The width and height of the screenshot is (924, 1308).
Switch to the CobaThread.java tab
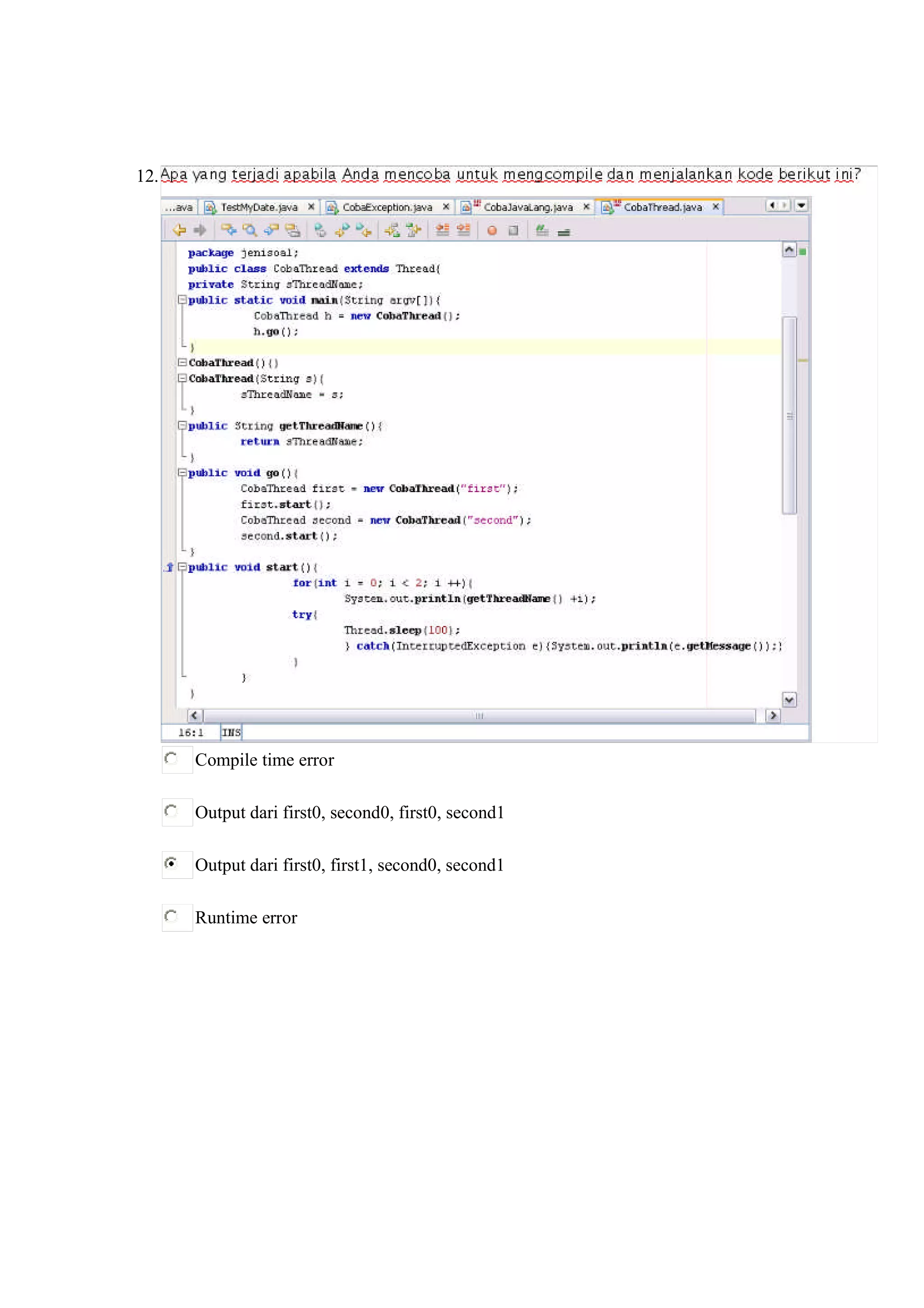pos(659,207)
